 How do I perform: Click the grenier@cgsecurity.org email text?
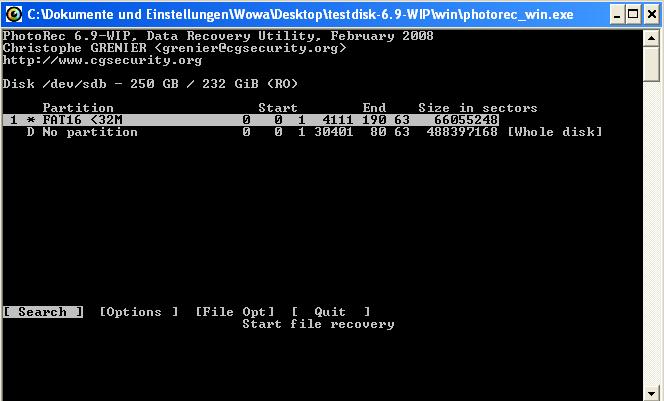(x=250, y=48)
